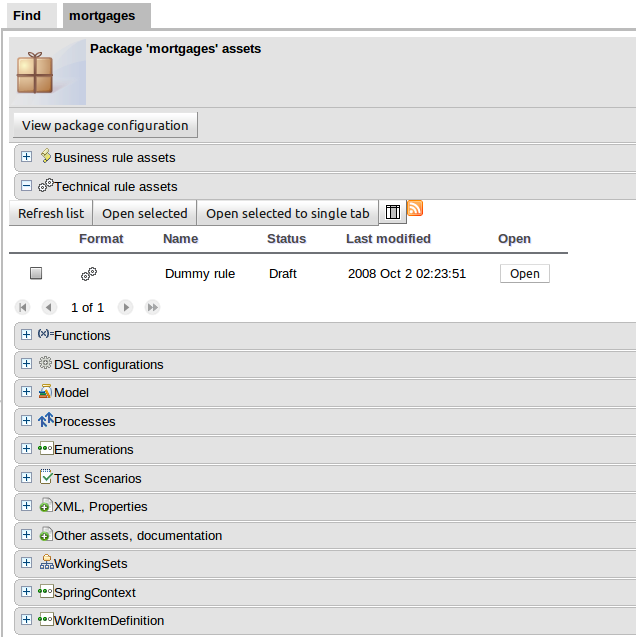Viewport: 636px width, 637px height.
Task: Click the mortgages package box icon
Action: point(35,74)
